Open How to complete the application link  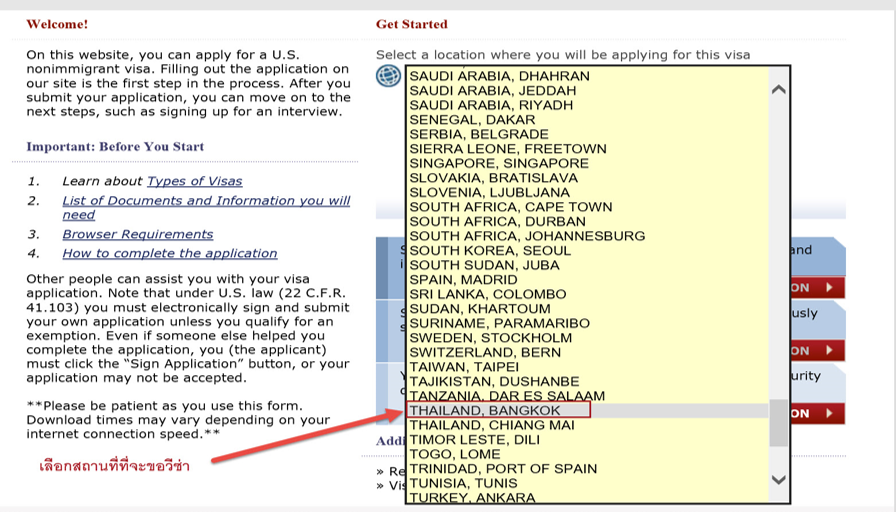(x=169, y=253)
